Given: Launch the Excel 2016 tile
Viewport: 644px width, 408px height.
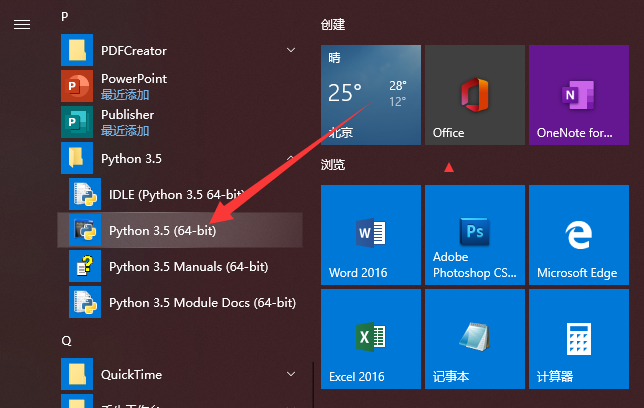Looking at the screenshot, I should (371, 339).
